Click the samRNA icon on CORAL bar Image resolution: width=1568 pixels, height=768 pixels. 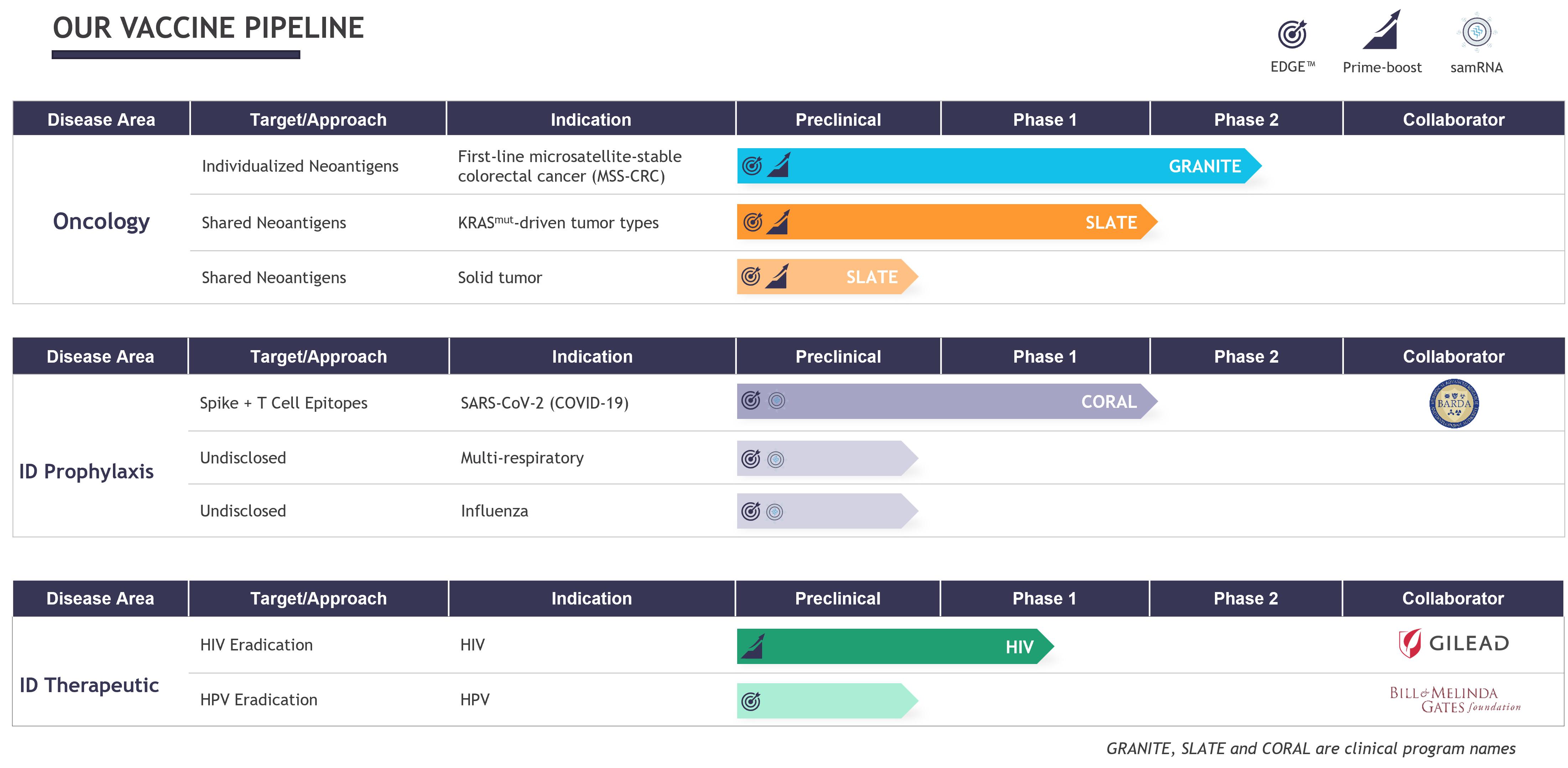click(x=777, y=400)
